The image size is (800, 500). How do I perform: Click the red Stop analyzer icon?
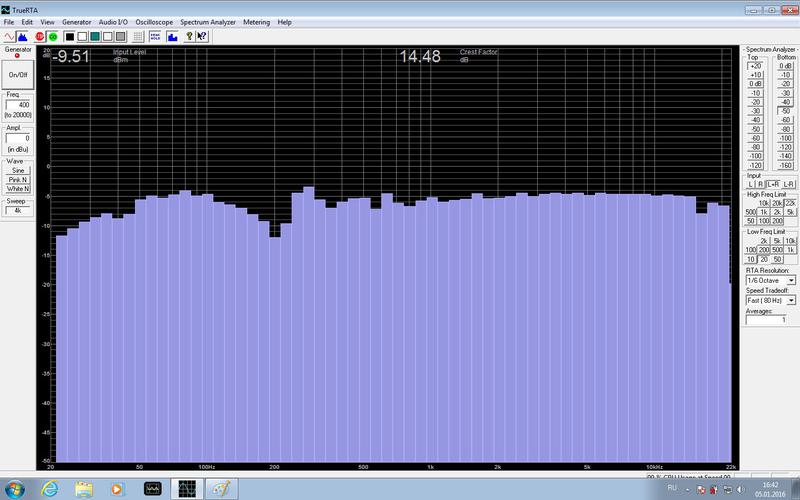click(39, 37)
